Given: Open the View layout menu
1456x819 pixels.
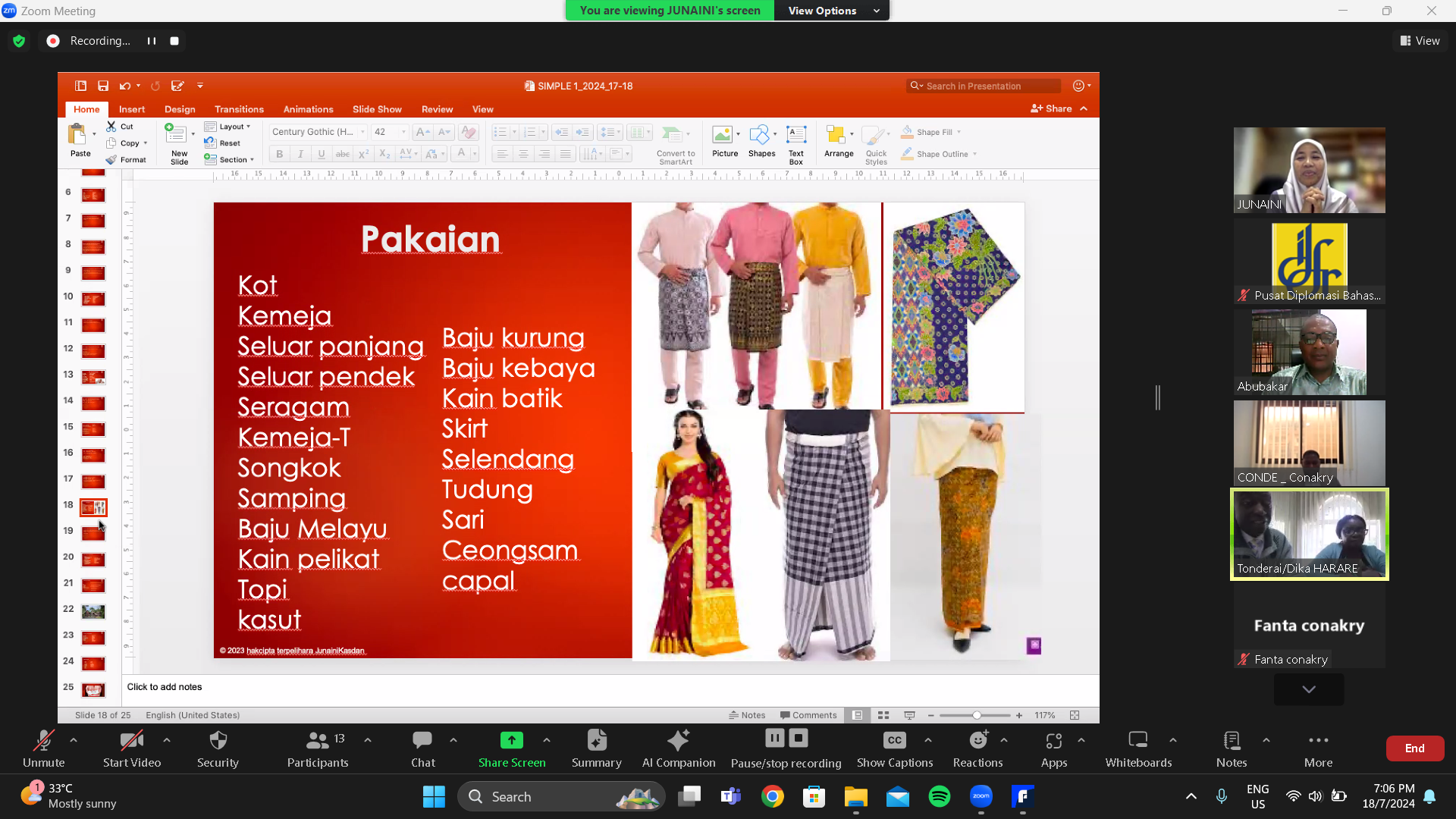Looking at the screenshot, I should (1420, 41).
